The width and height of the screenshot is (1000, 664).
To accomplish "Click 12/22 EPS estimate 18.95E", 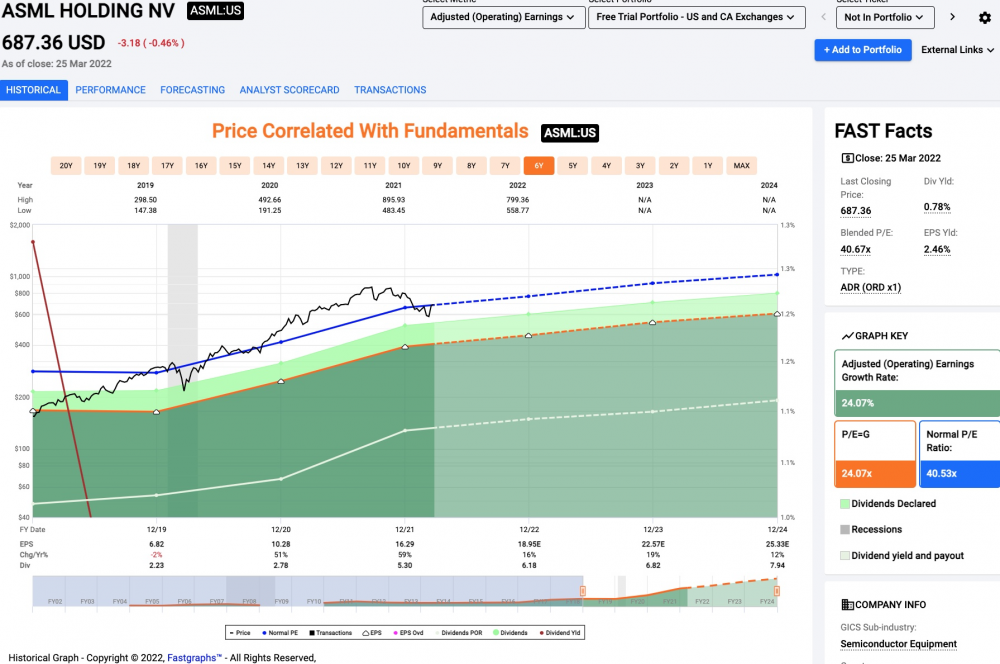I will (x=529, y=544).
